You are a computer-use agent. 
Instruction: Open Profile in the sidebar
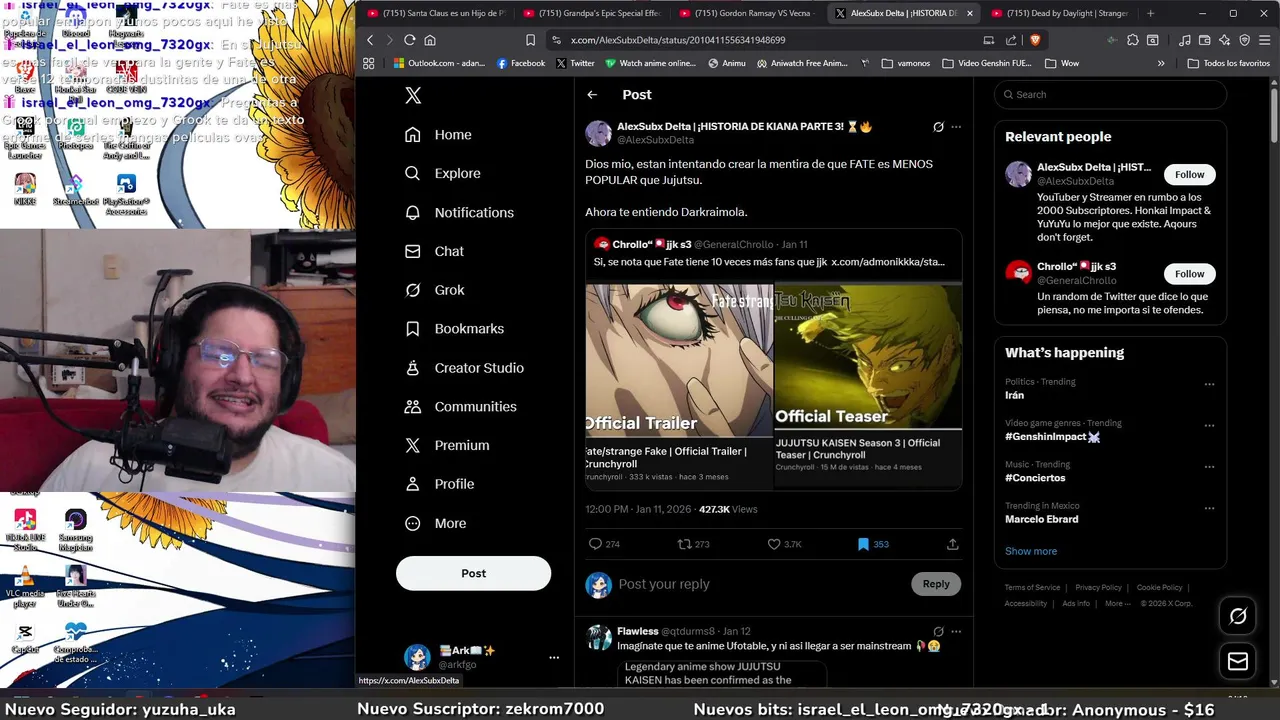[439, 484]
